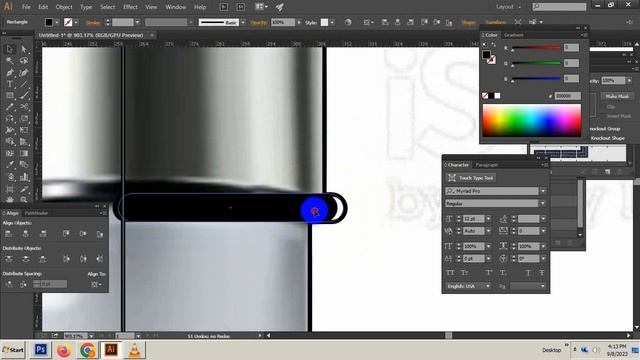Click Vertical Distribute Space icon
640x360 pixels.
click(9, 284)
